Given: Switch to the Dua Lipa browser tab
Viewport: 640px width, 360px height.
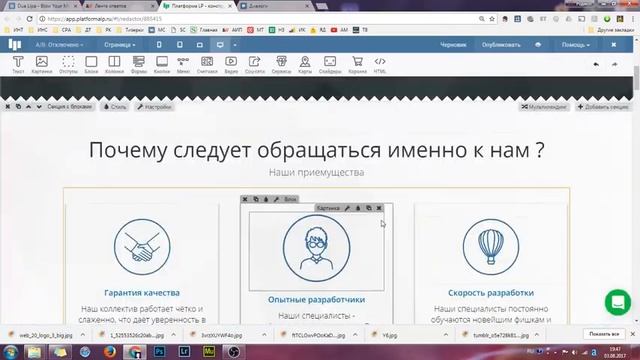Looking at the screenshot, I should tap(42, 6).
